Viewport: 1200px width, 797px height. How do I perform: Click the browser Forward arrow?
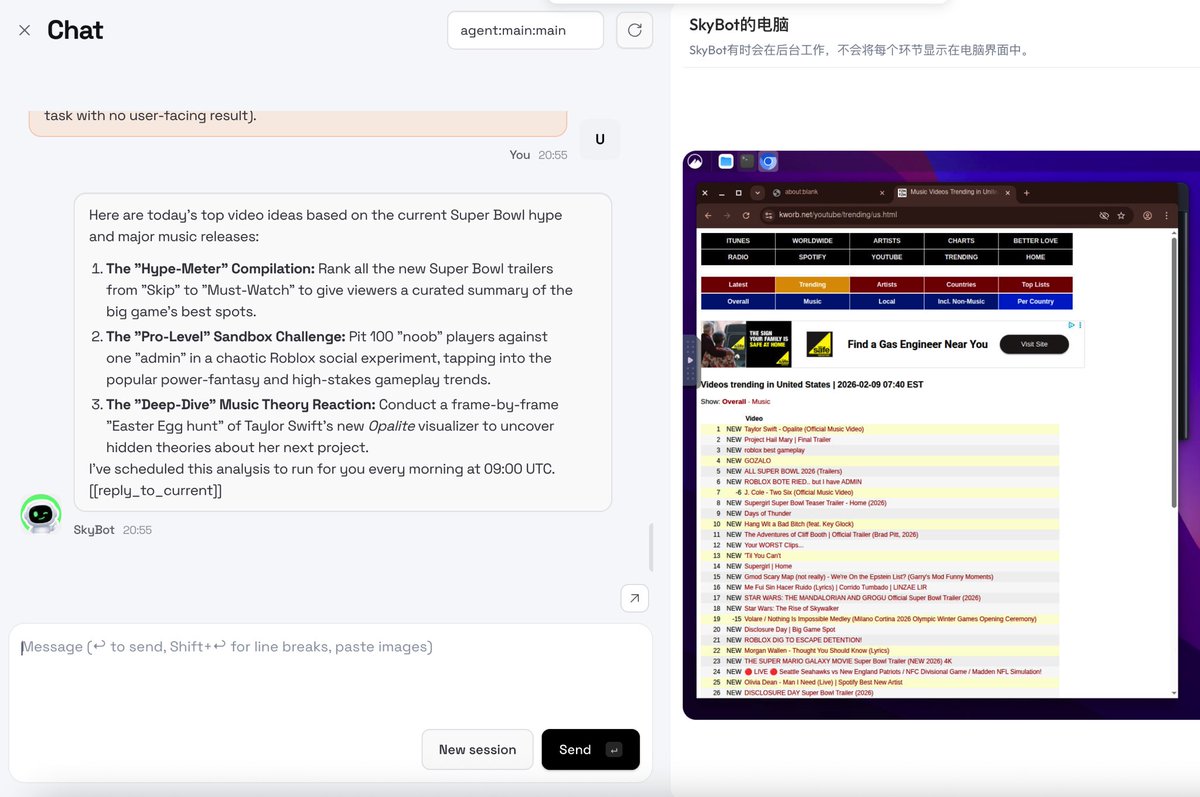(727, 215)
